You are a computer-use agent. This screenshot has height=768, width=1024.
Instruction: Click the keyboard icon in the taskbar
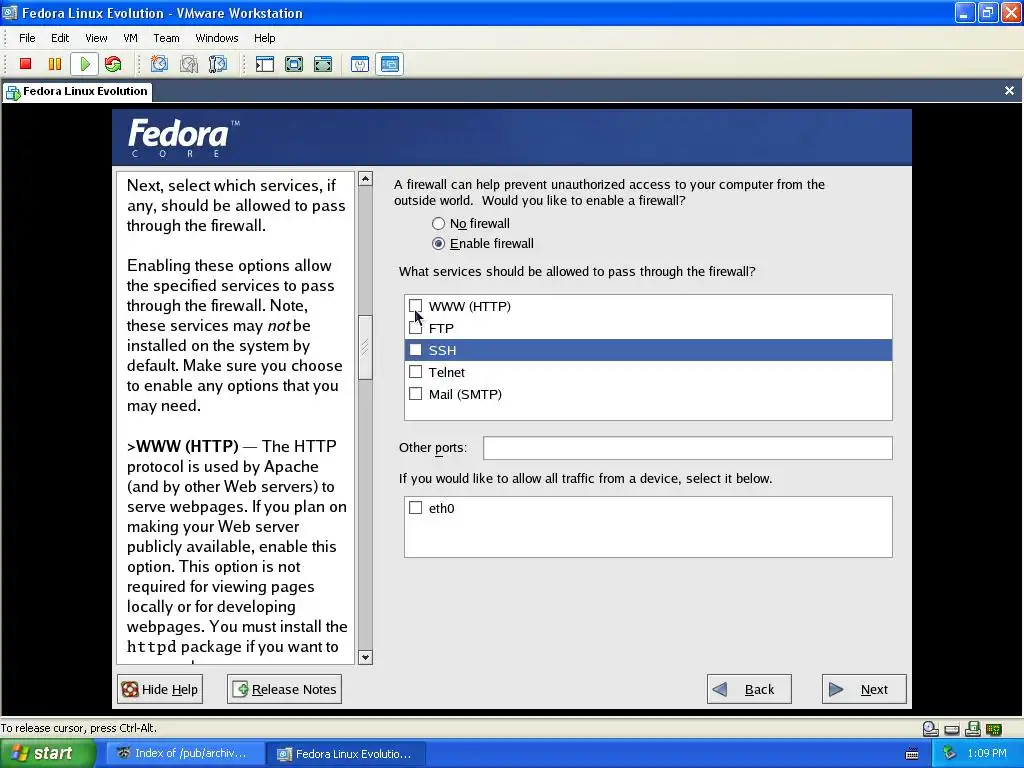[912, 754]
